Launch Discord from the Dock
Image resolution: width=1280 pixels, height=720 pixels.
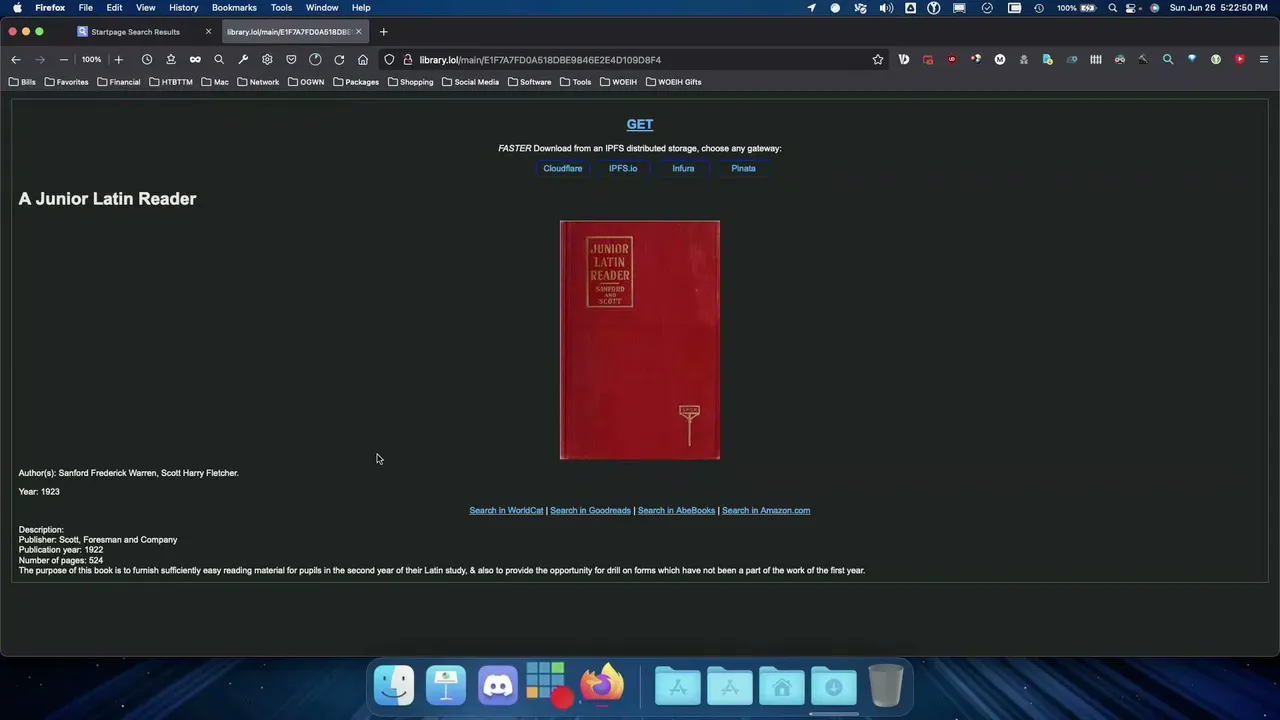click(498, 686)
